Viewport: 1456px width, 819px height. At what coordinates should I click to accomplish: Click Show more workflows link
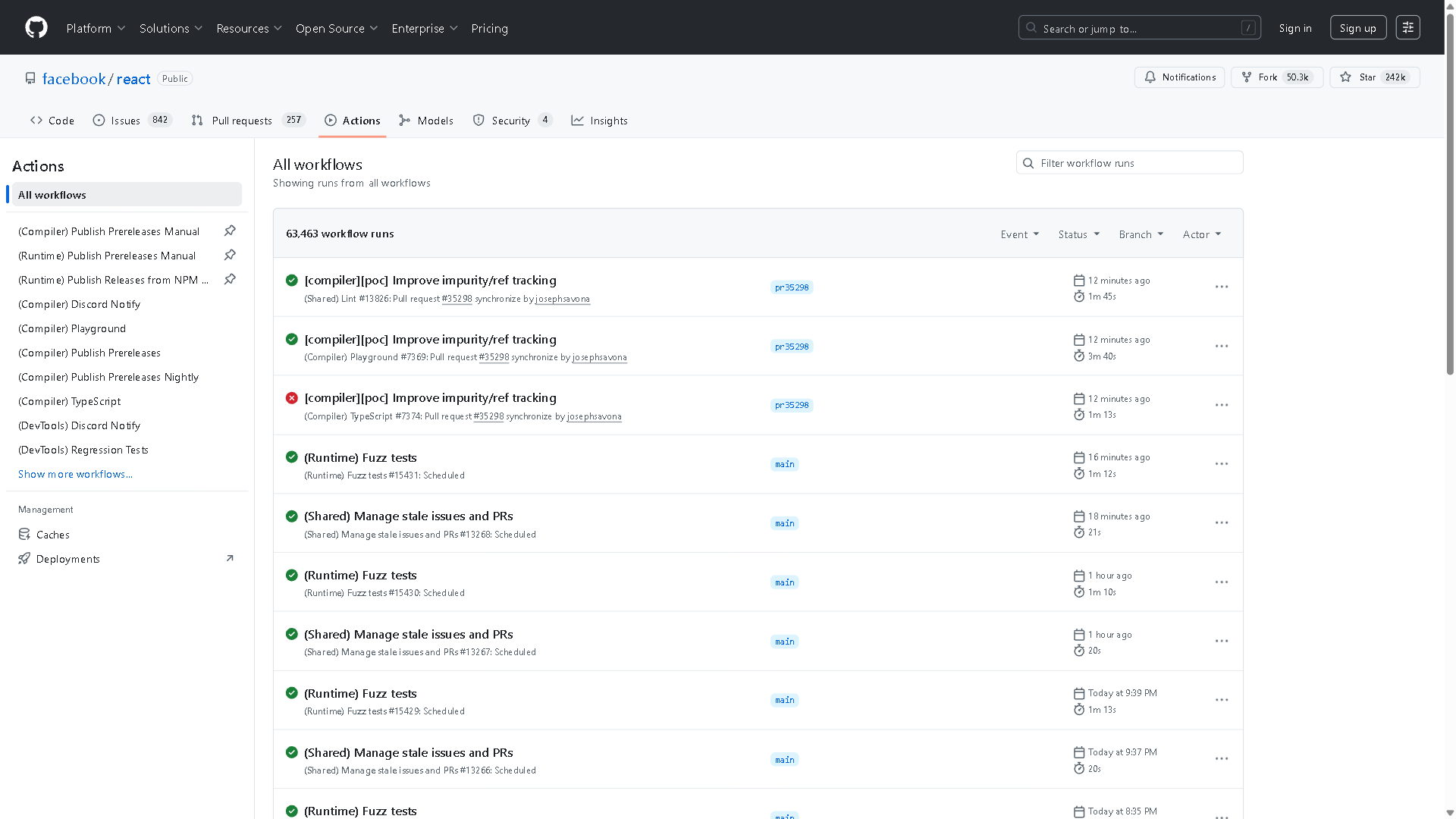(x=75, y=474)
